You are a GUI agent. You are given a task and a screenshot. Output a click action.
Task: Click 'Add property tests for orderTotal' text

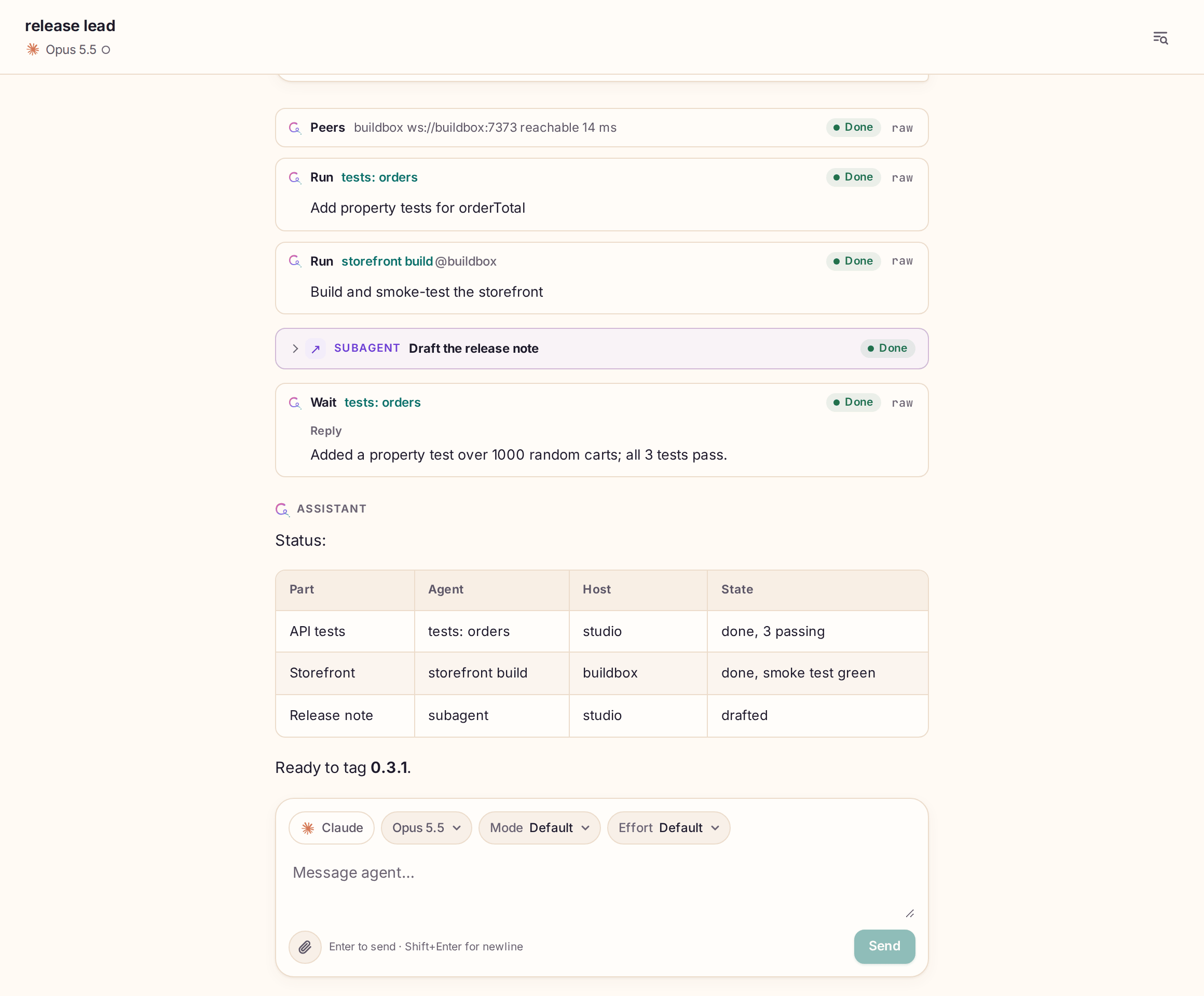pos(417,208)
